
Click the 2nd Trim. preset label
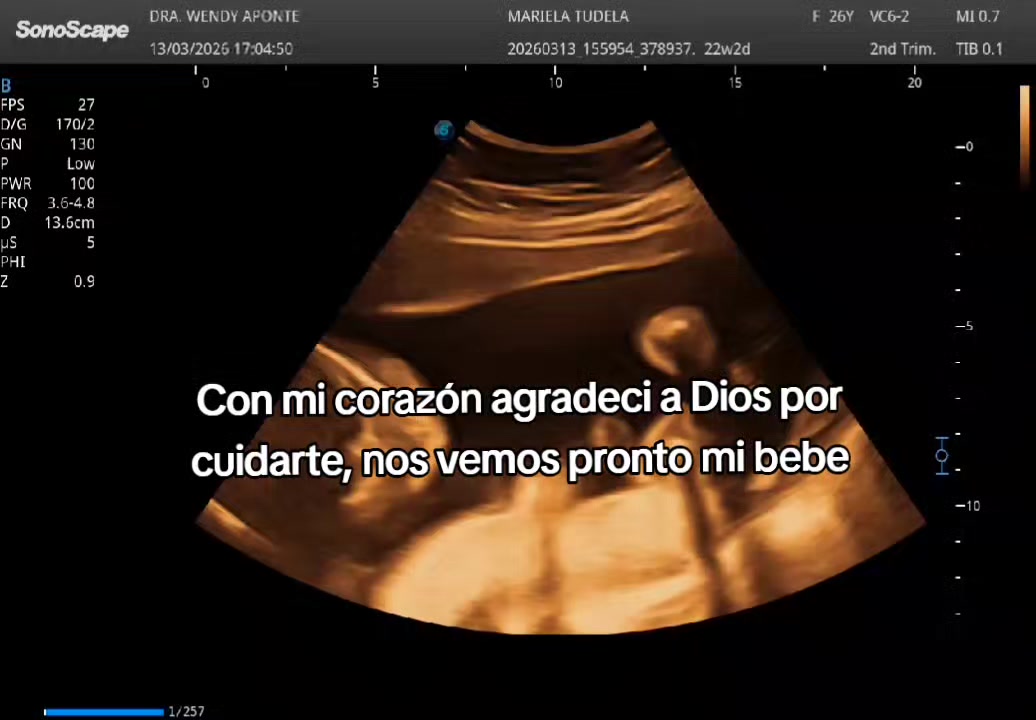click(x=903, y=49)
